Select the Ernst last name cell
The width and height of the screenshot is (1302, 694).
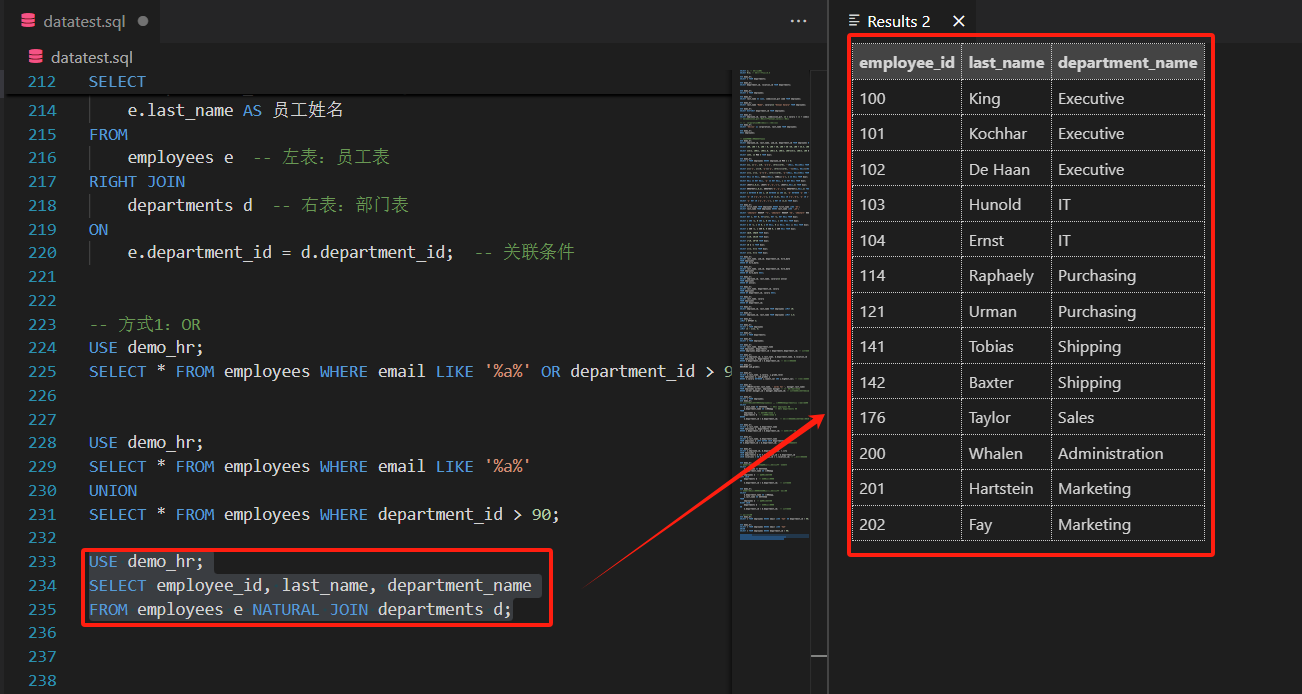(x=1007, y=240)
